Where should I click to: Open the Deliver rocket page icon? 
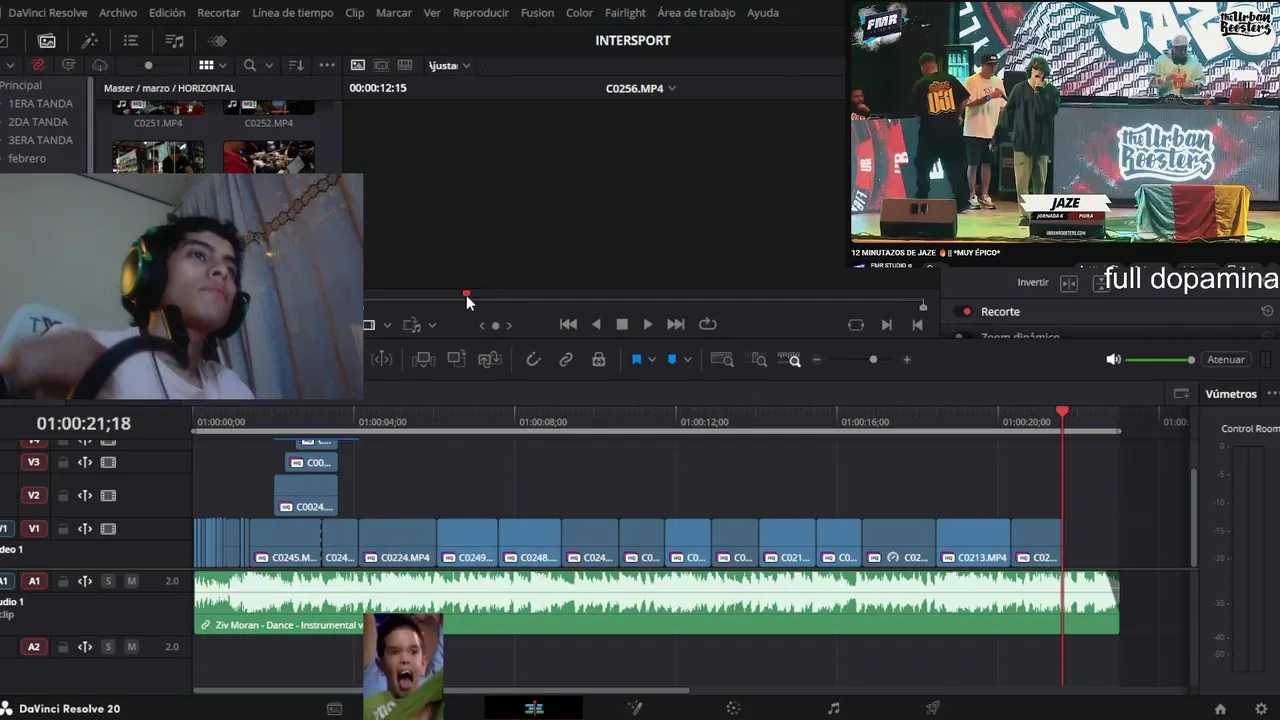click(932, 708)
